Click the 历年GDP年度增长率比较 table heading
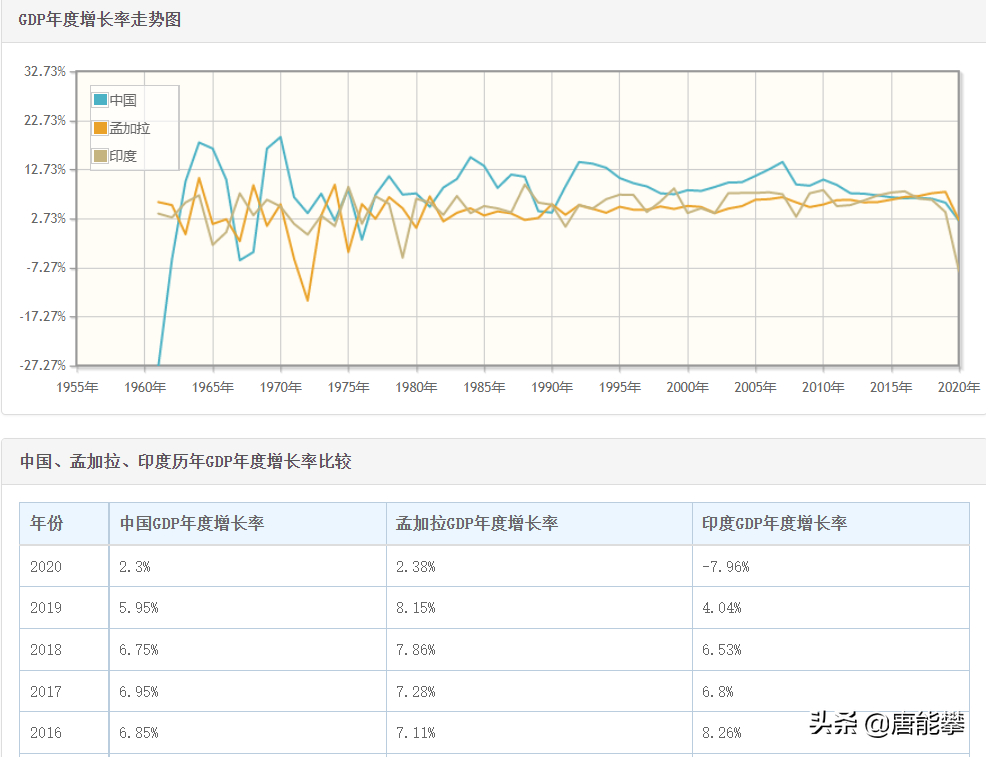 point(186,461)
